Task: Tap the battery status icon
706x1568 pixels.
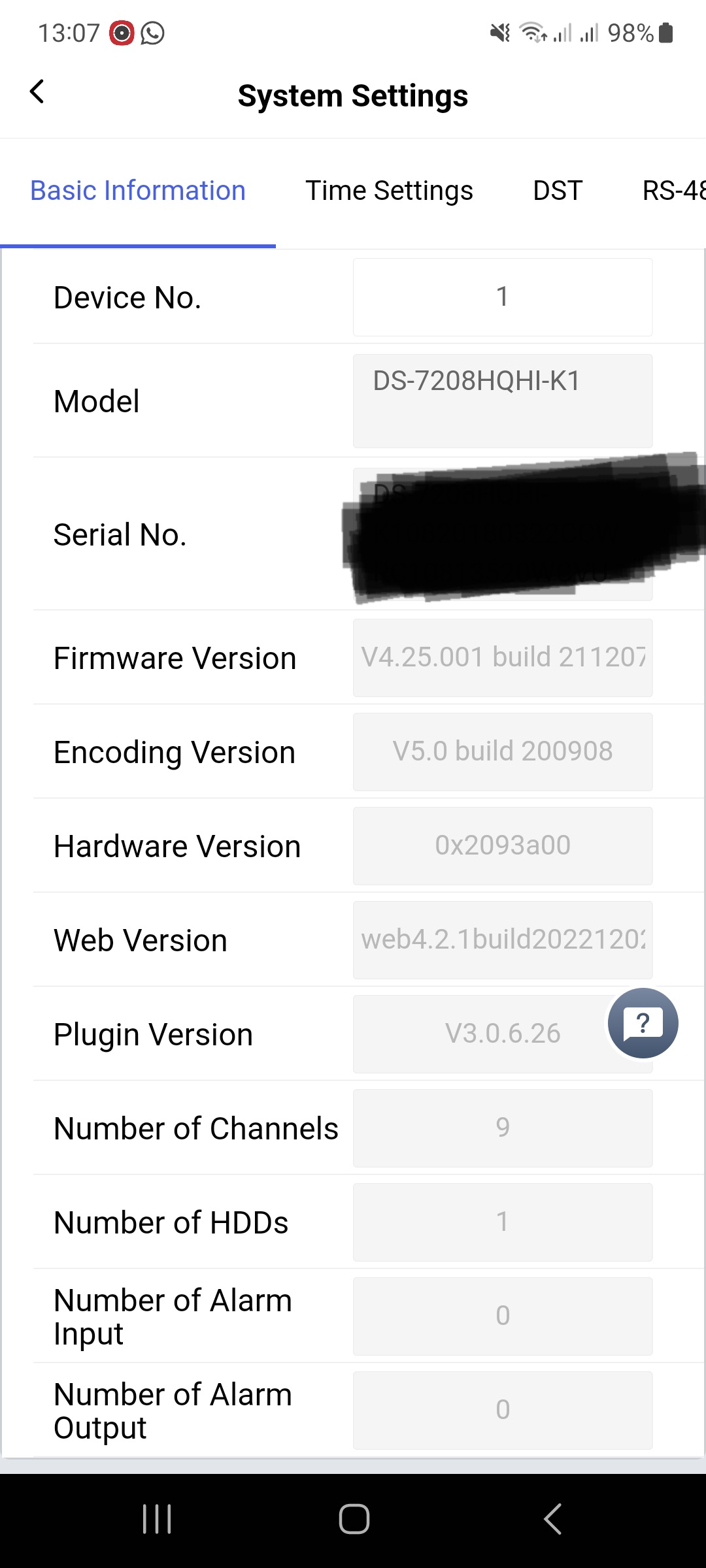Action: 666,33
